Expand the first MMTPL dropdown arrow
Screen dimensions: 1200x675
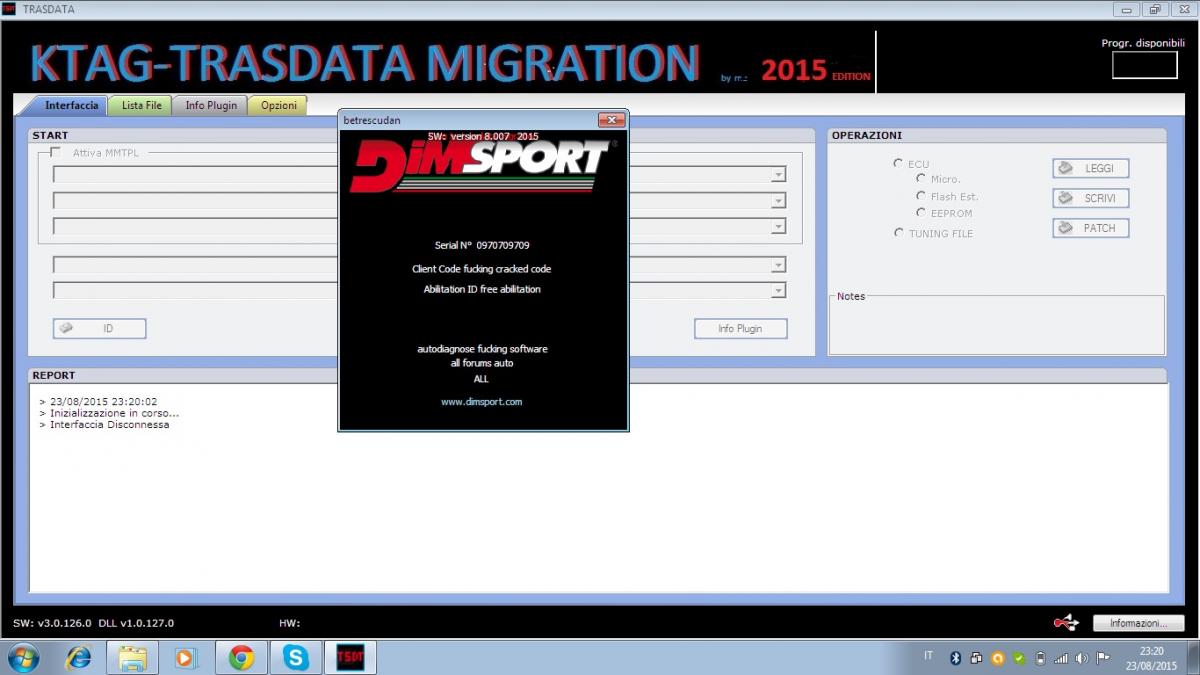(x=777, y=175)
